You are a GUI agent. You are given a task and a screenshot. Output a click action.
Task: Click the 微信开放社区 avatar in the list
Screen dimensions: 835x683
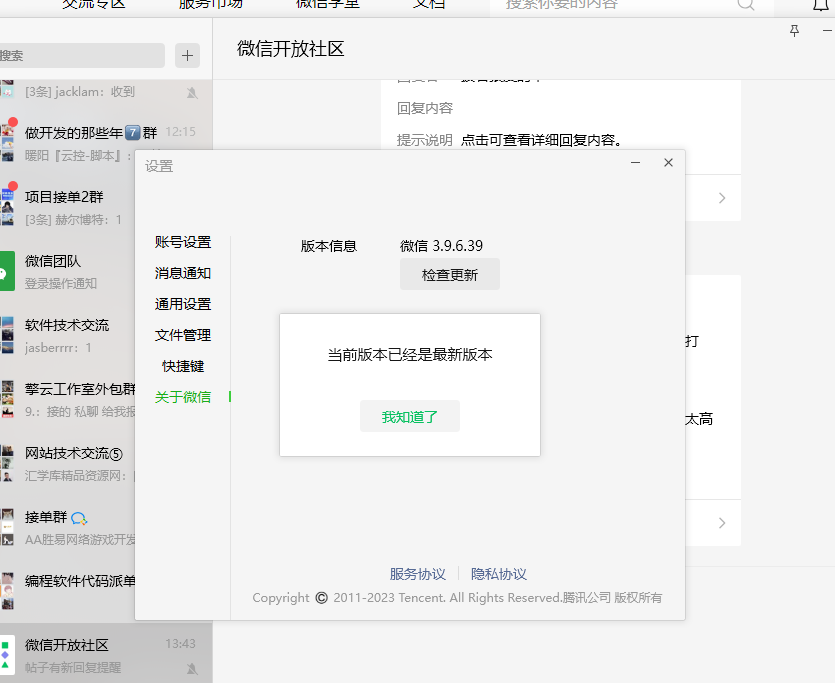click(7, 655)
